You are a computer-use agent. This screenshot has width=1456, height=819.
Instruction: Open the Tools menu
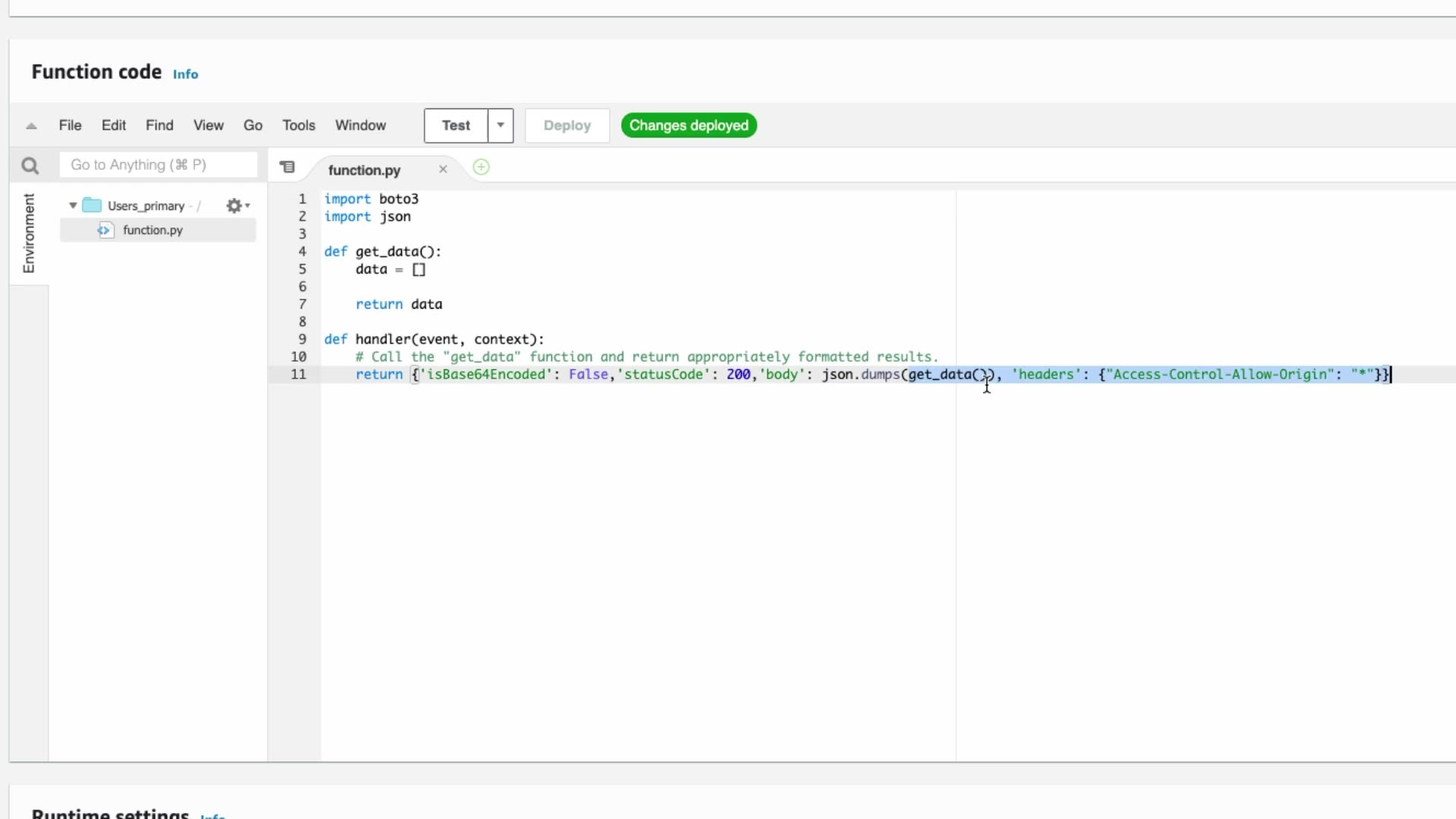click(298, 125)
